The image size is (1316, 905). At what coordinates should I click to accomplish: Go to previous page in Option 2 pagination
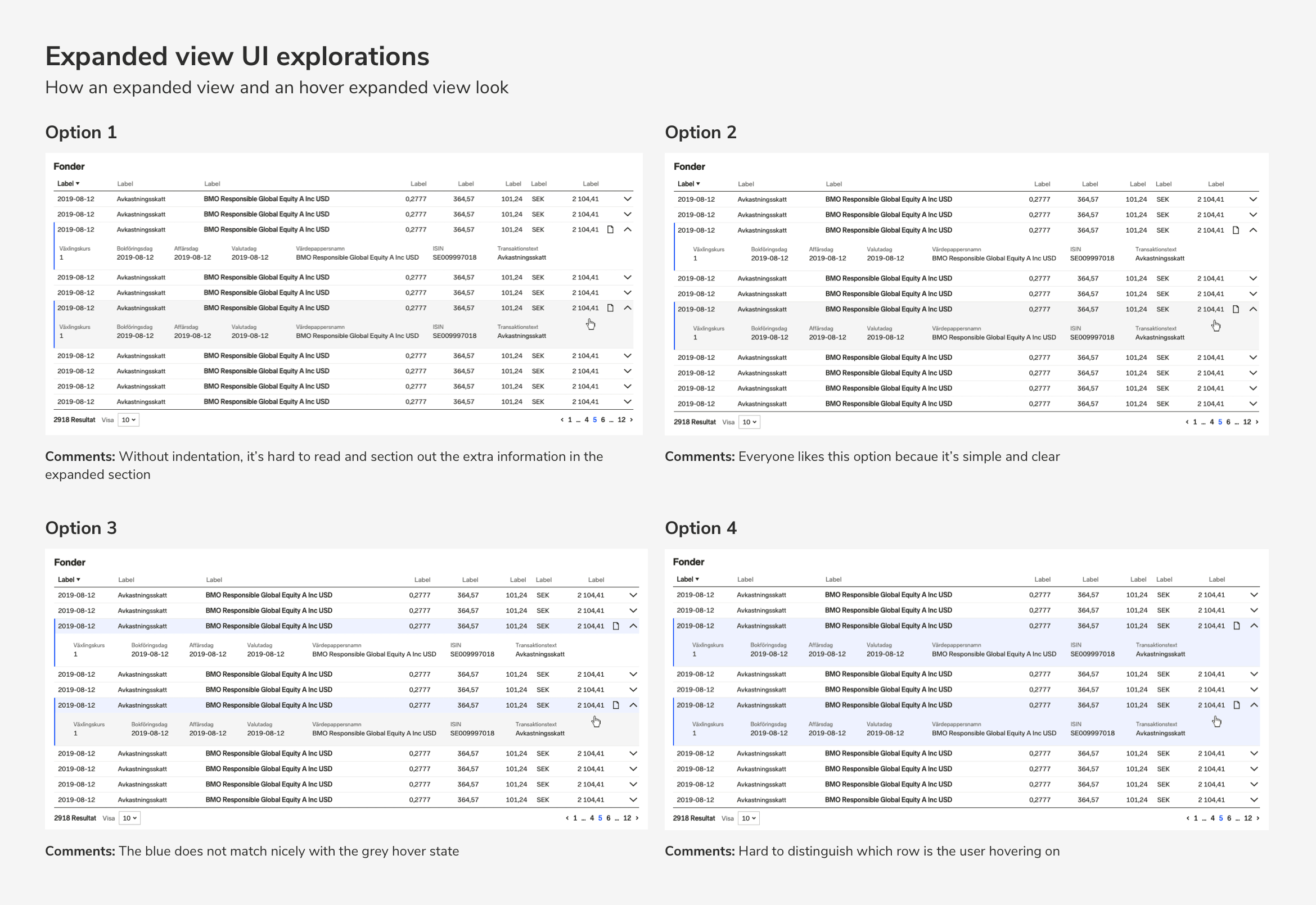pyautogui.click(x=1187, y=422)
